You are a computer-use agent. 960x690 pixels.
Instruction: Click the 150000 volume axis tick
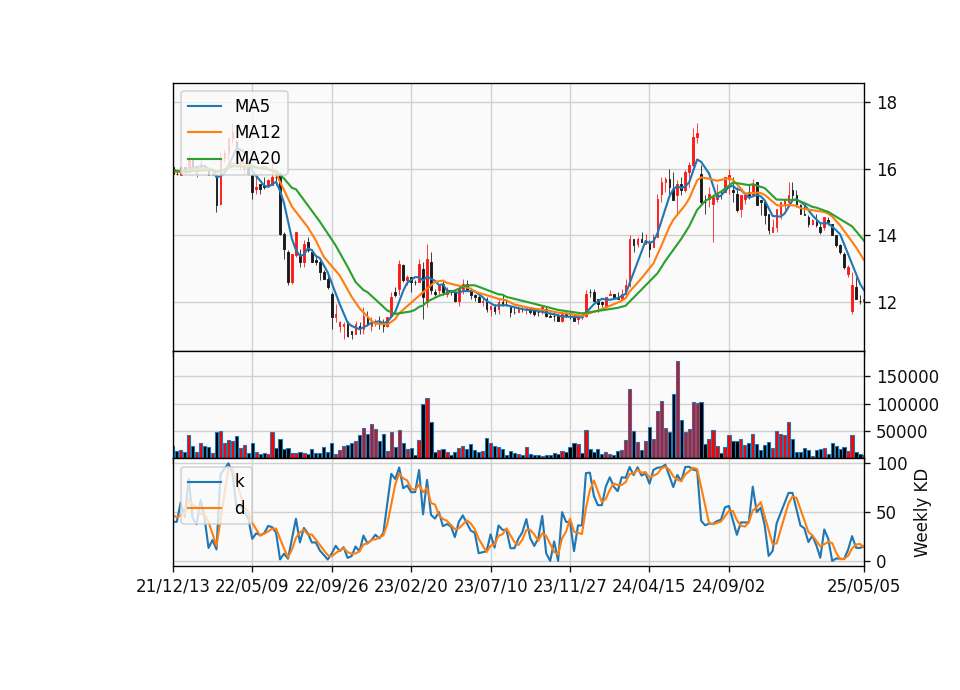tap(908, 377)
